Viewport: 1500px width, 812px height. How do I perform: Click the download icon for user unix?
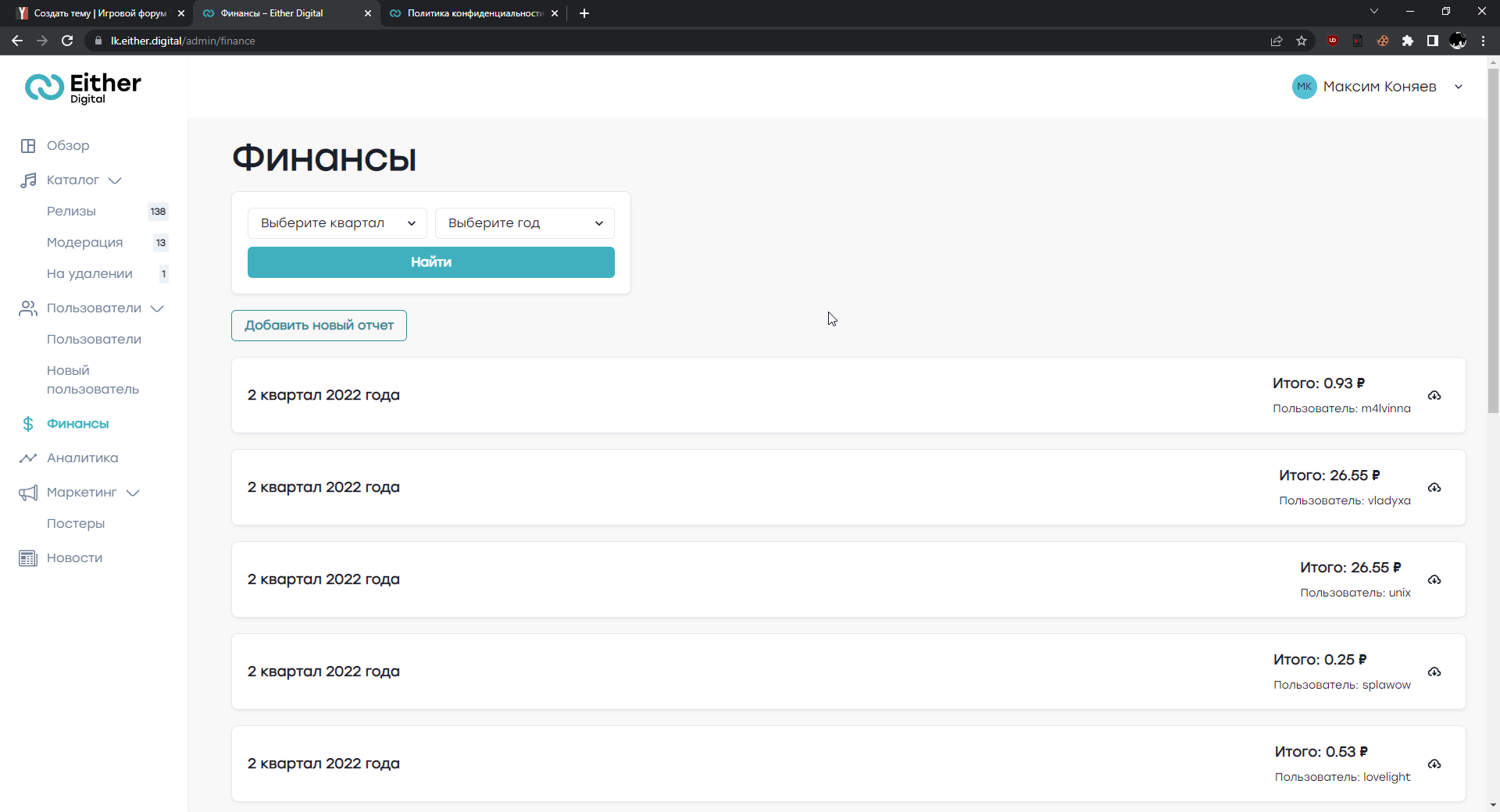tap(1434, 580)
